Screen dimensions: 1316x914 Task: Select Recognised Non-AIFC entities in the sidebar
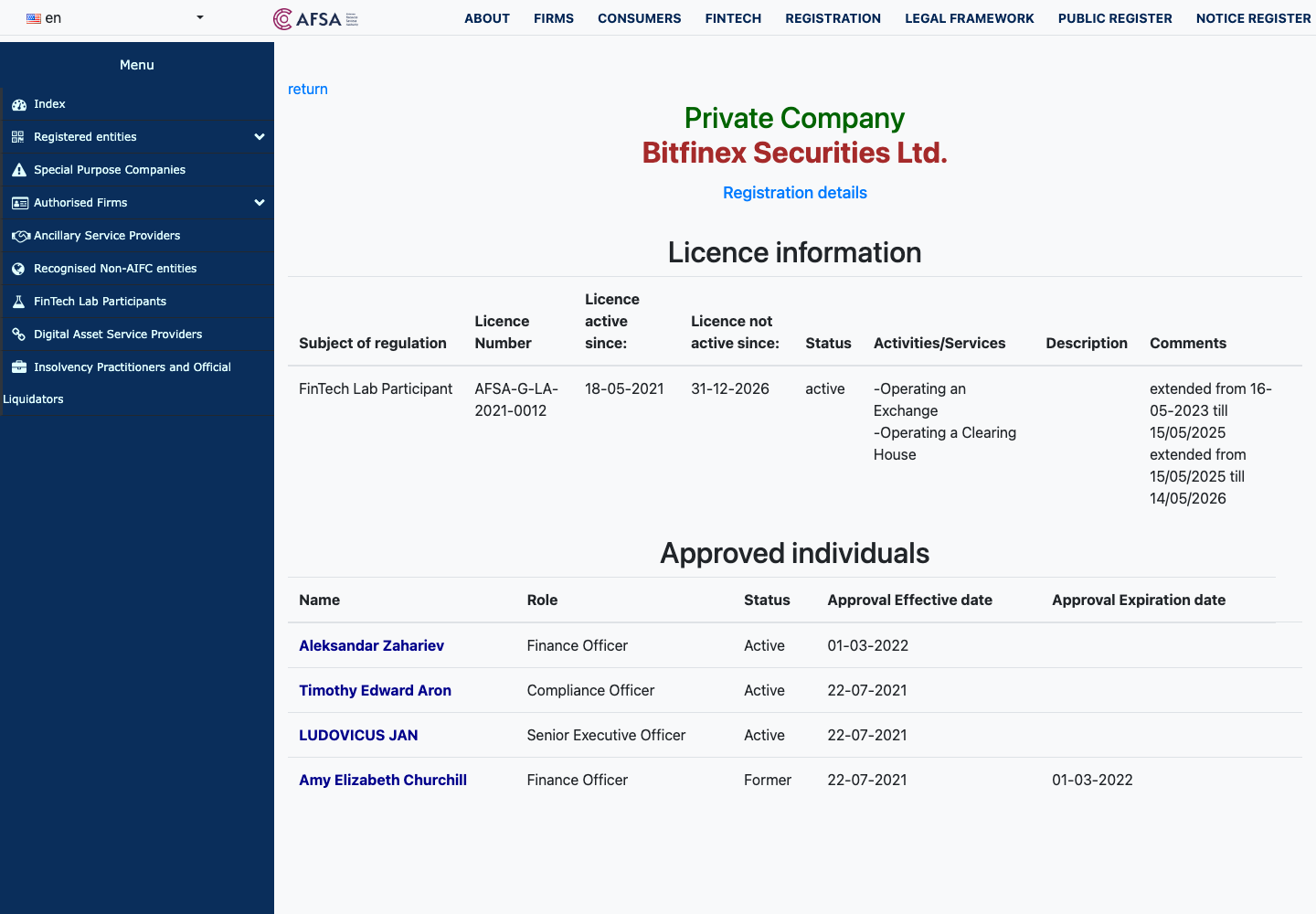tap(137, 269)
